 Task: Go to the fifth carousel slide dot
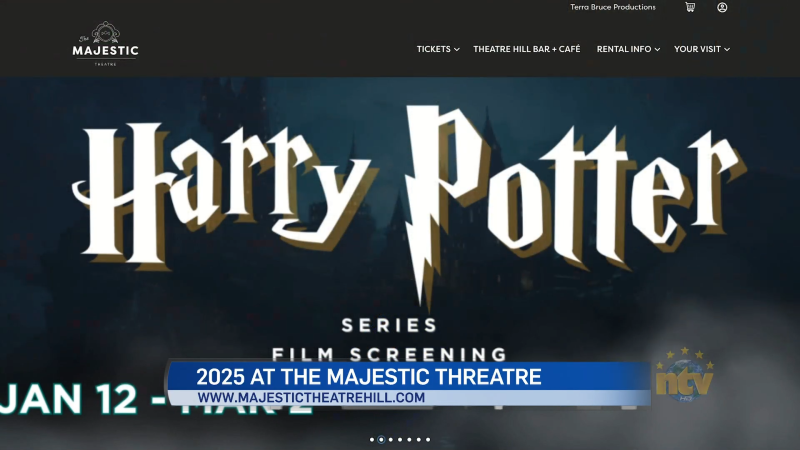point(409,439)
